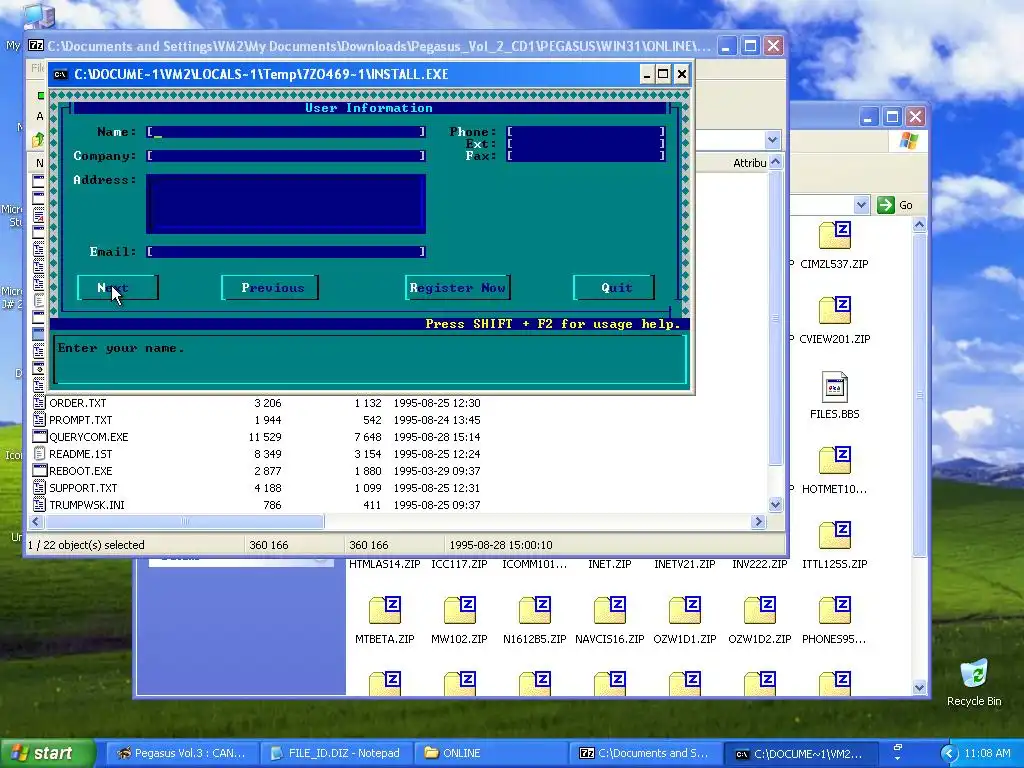Select ITTL125S.ZIP icon in Explorer
Viewport: 1024px width, 768px height.
coord(835,536)
